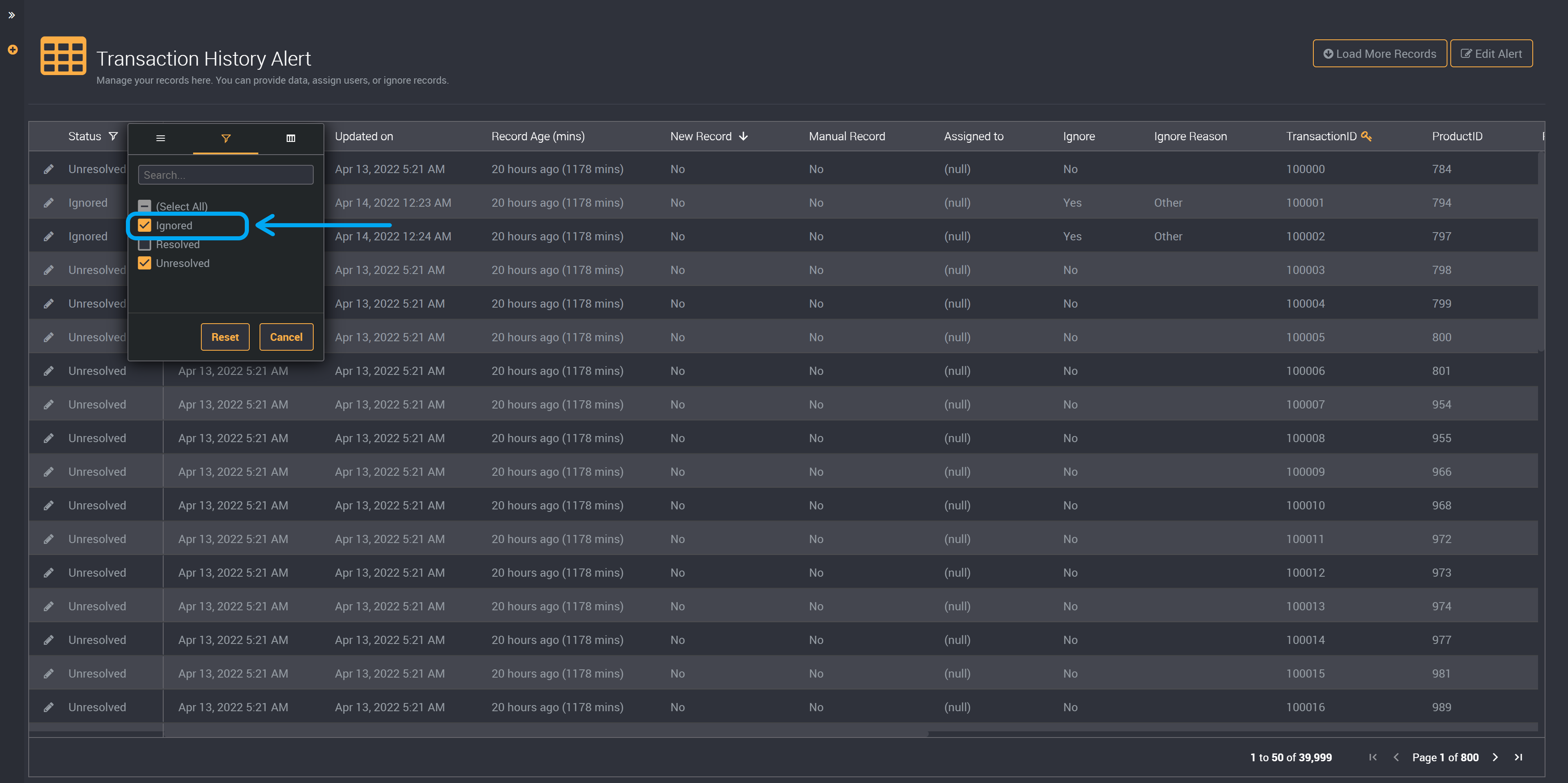Click the Cancel filter button
This screenshot has height=783, width=1568.
pos(286,337)
